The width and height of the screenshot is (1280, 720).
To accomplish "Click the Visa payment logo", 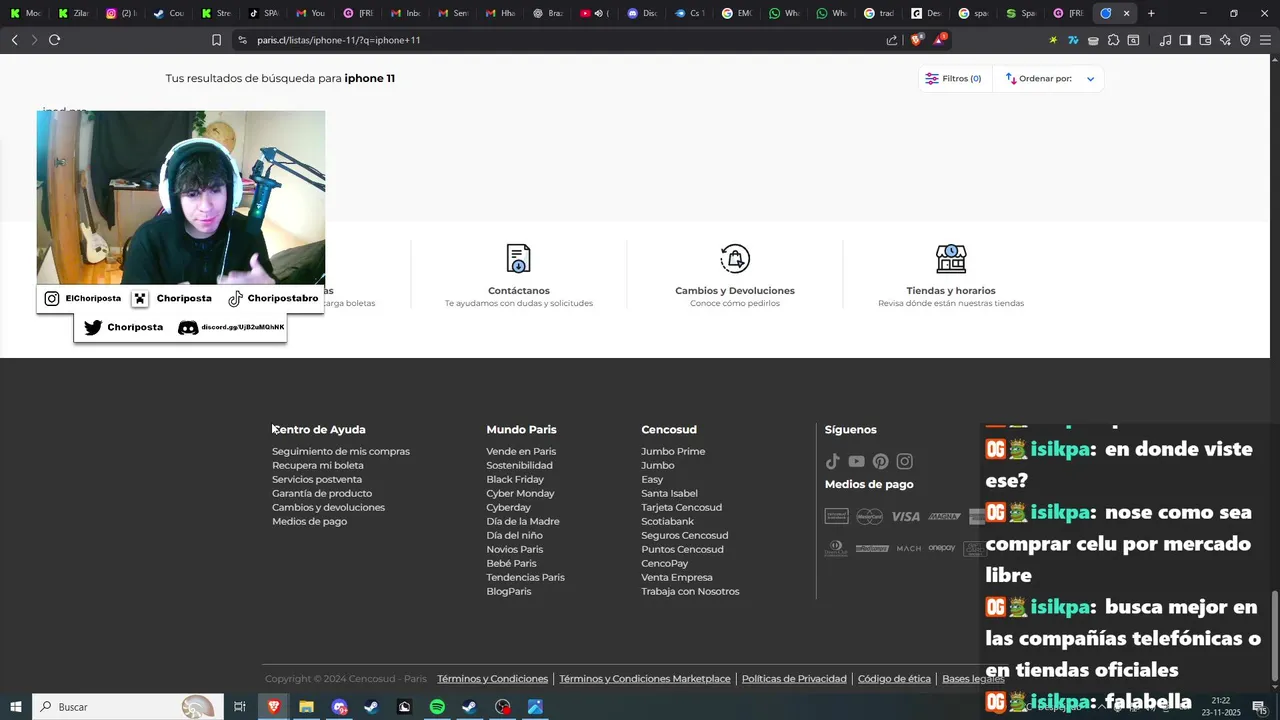I will [905, 516].
